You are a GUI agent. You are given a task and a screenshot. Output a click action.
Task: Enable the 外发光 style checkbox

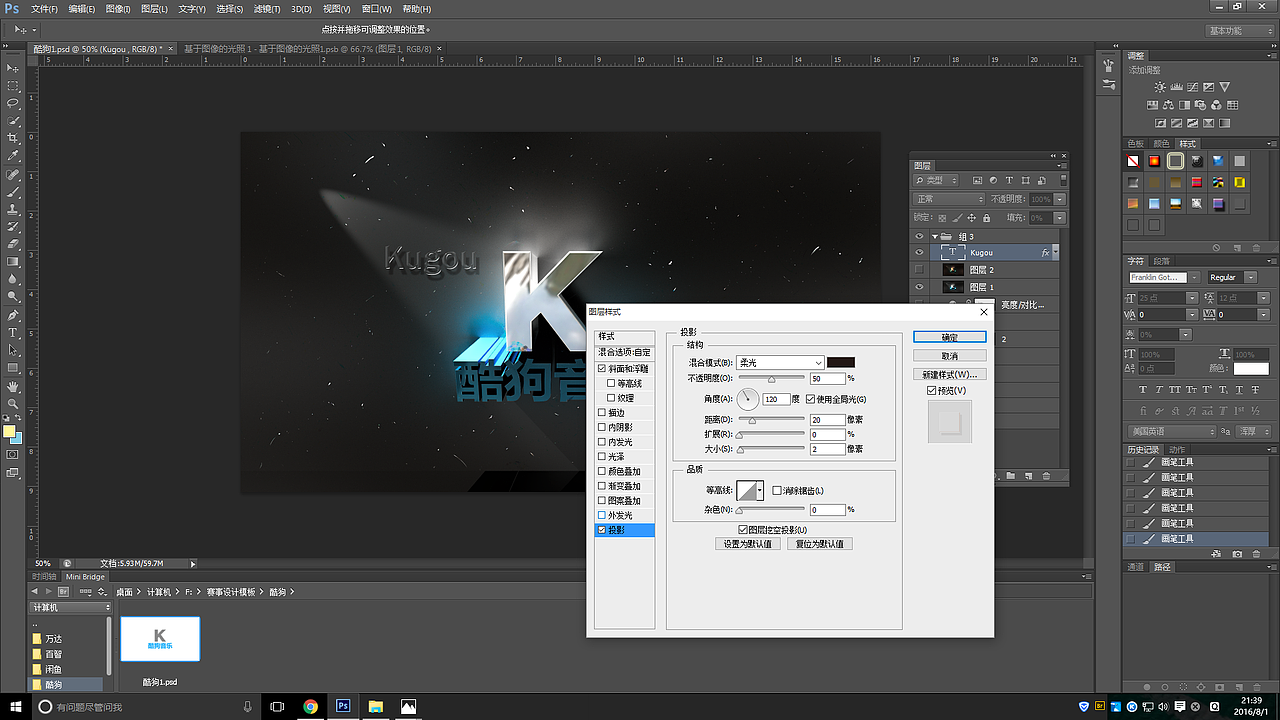coord(602,515)
